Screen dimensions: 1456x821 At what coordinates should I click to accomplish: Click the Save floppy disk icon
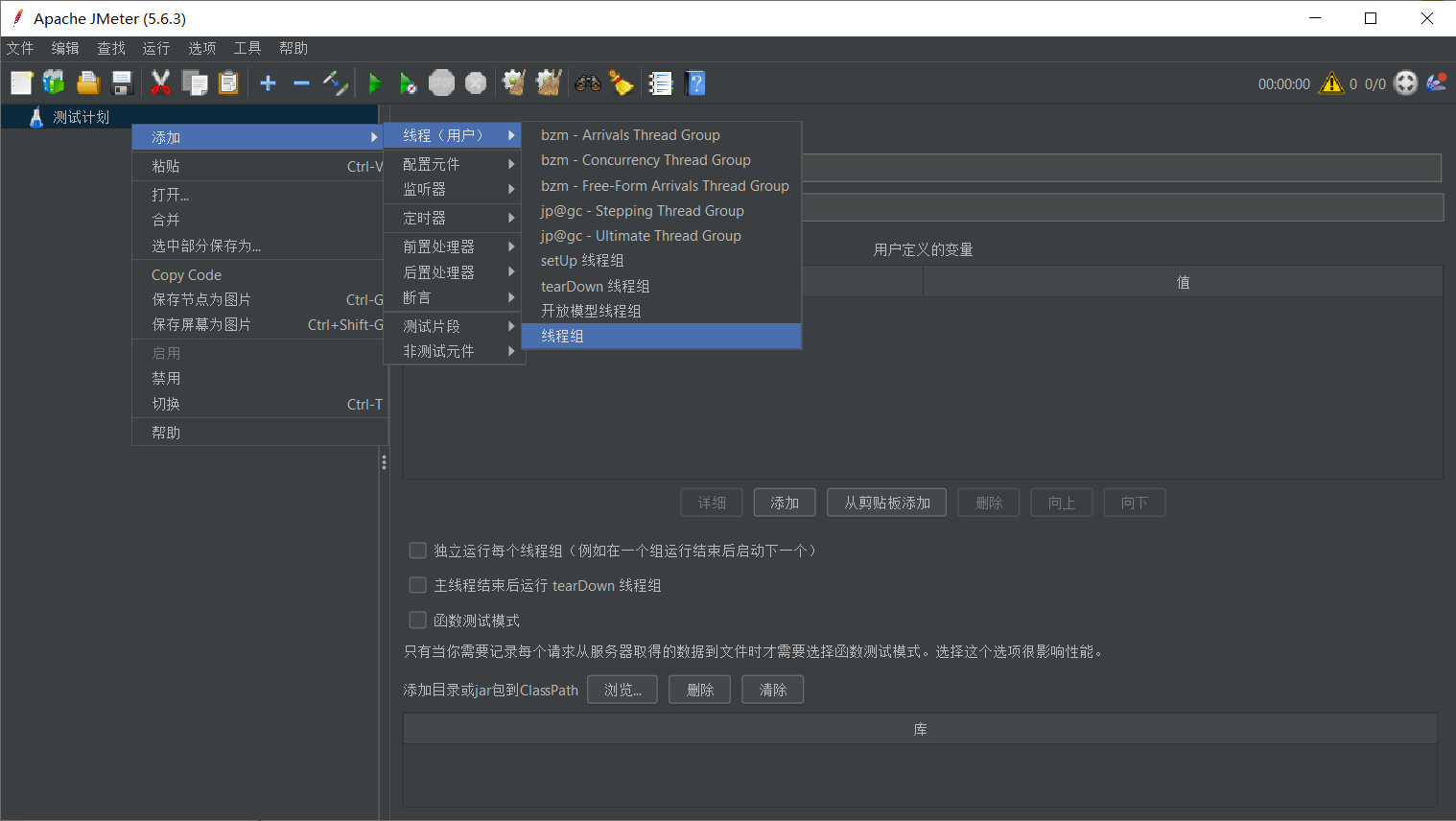coord(122,83)
